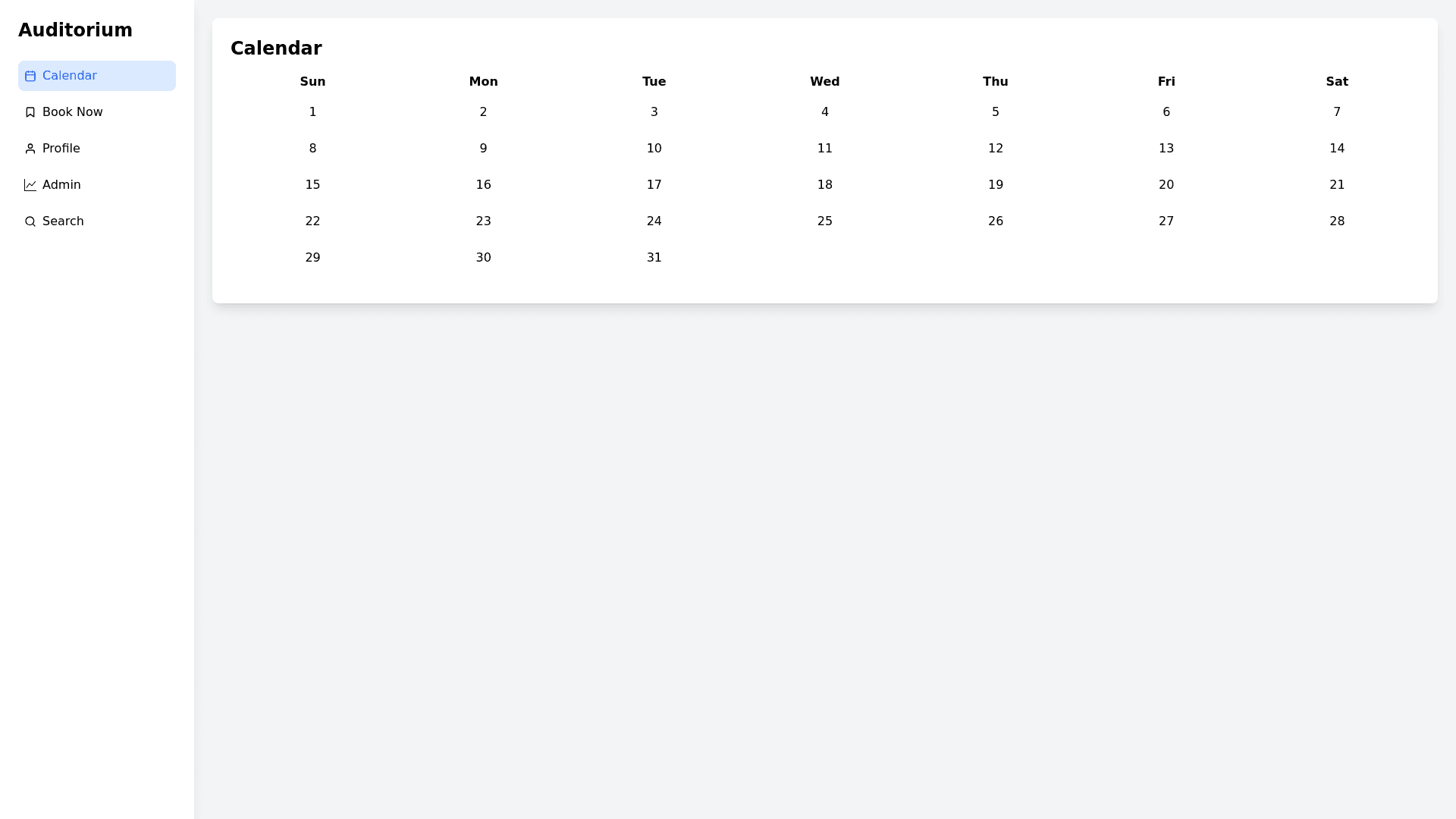Click the magnifying glass Search icon

[x=30, y=221]
